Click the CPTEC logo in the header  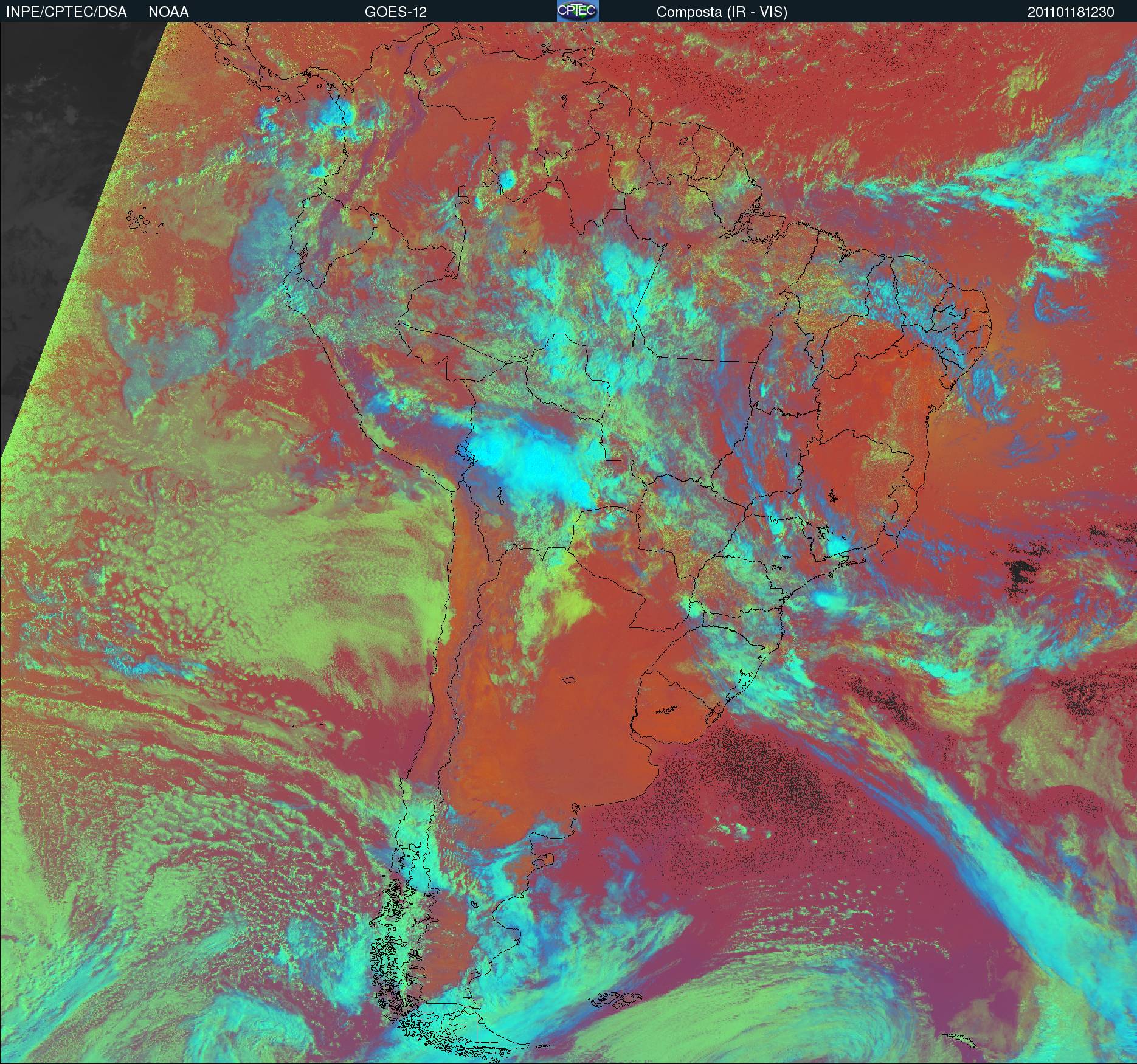pyautogui.click(x=578, y=11)
